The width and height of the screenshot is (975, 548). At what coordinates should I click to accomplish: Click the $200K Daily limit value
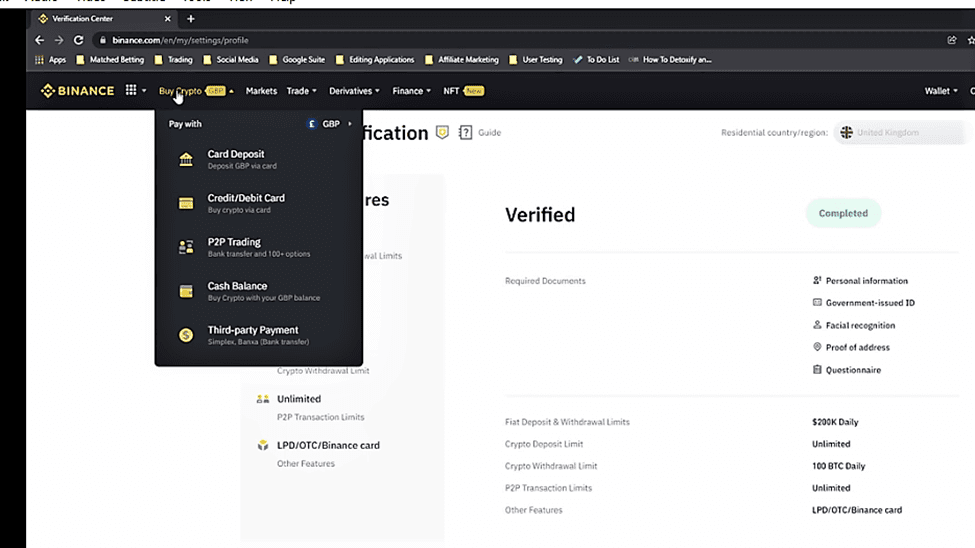[x=835, y=422]
